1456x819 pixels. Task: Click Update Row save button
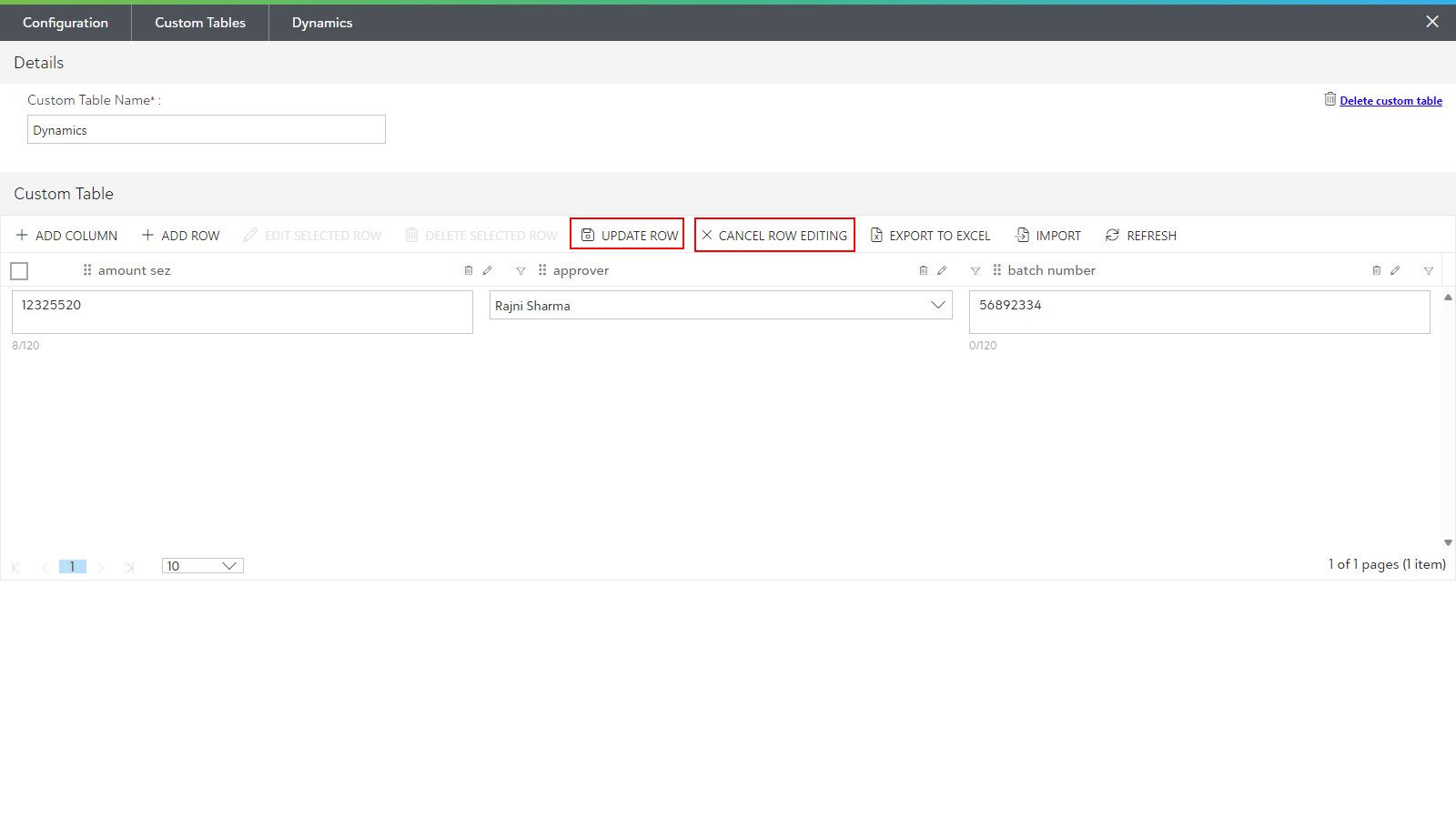pyautogui.click(x=627, y=235)
